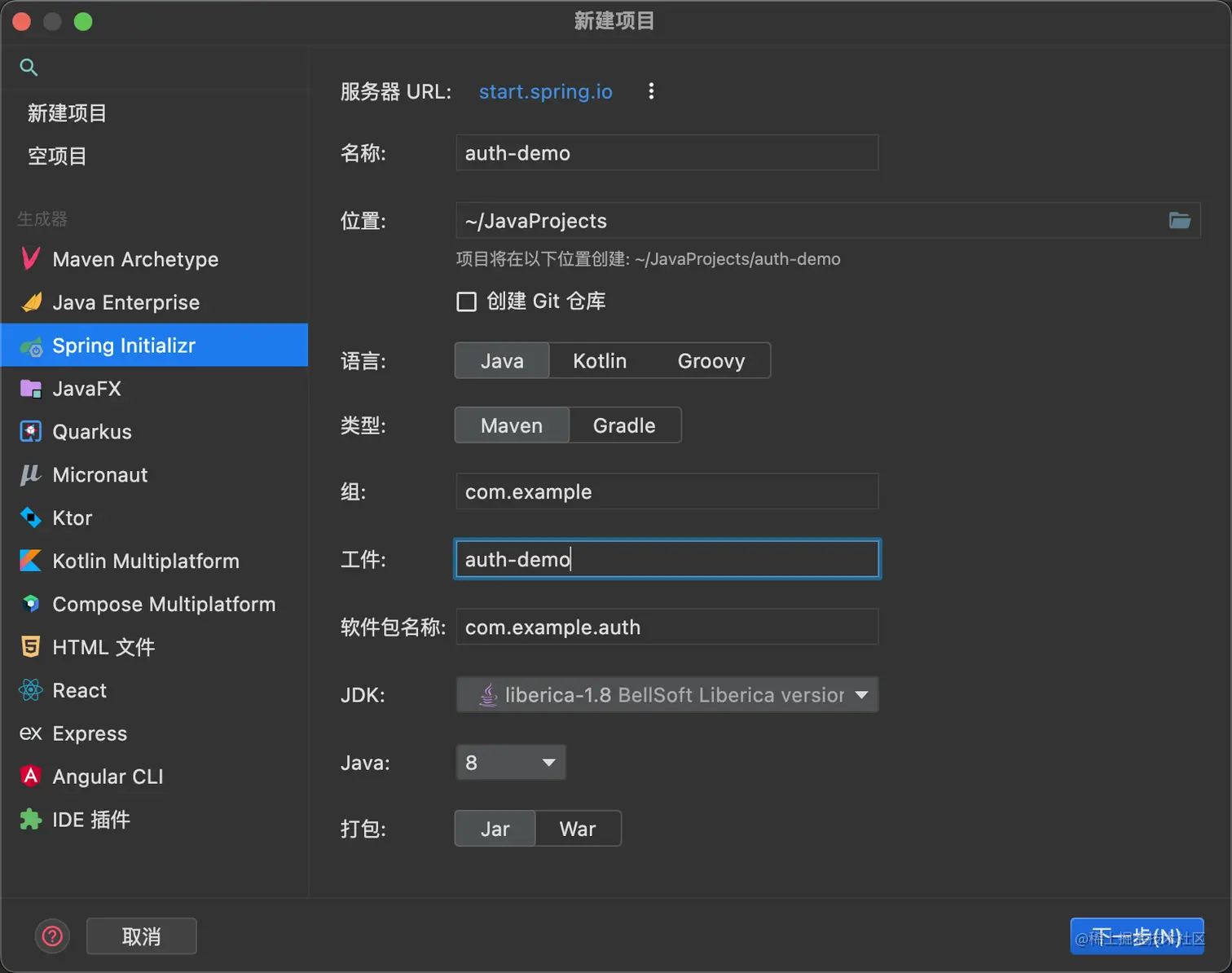Image resolution: width=1232 pixels, height=973 pixels.
Task: Click the HTML 文件 generator icon
Action: 31,647
